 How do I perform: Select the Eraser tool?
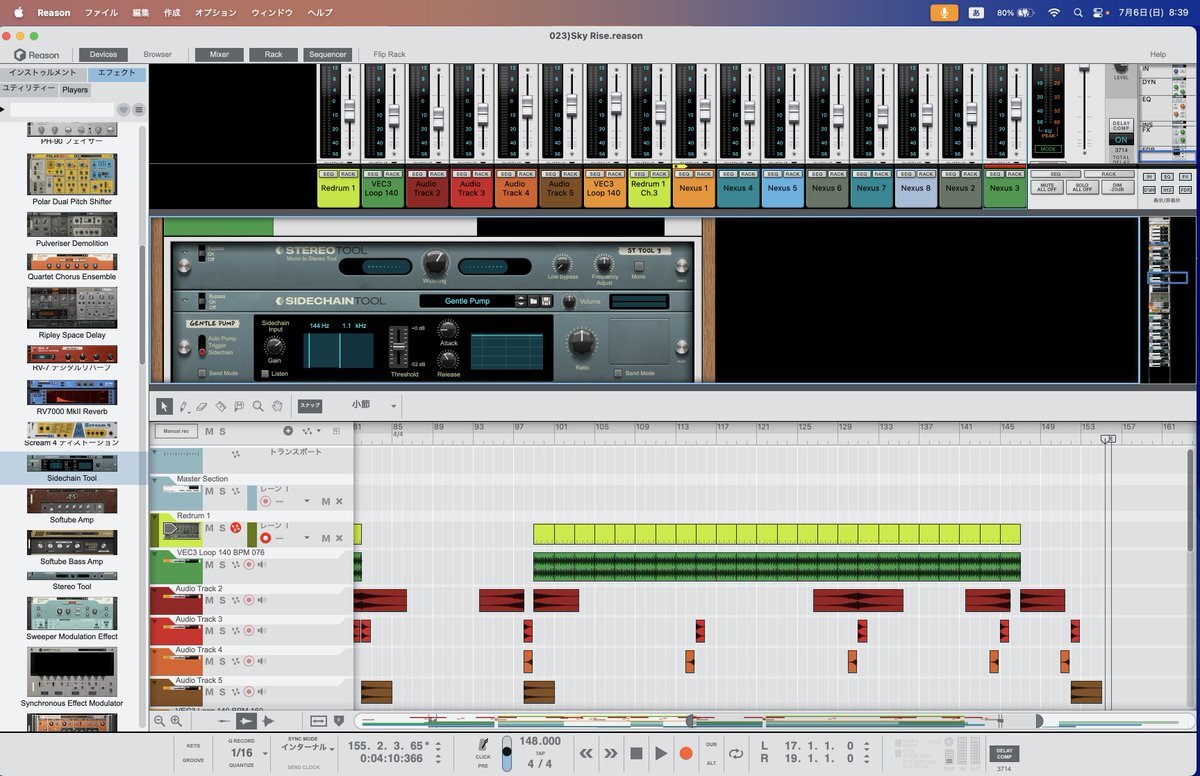(x=202, y=406)
